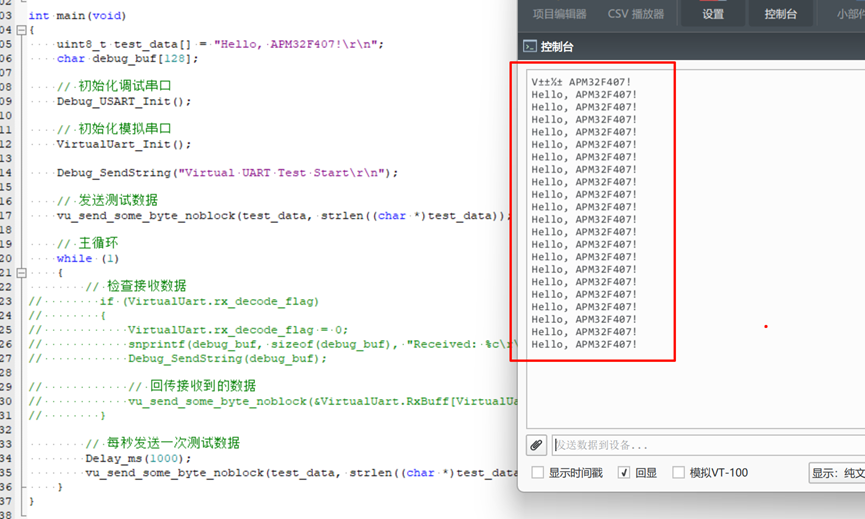The image size is (865, 519).
Task: Click the 发送测试数据 comment line
Action: coord(108,200)
